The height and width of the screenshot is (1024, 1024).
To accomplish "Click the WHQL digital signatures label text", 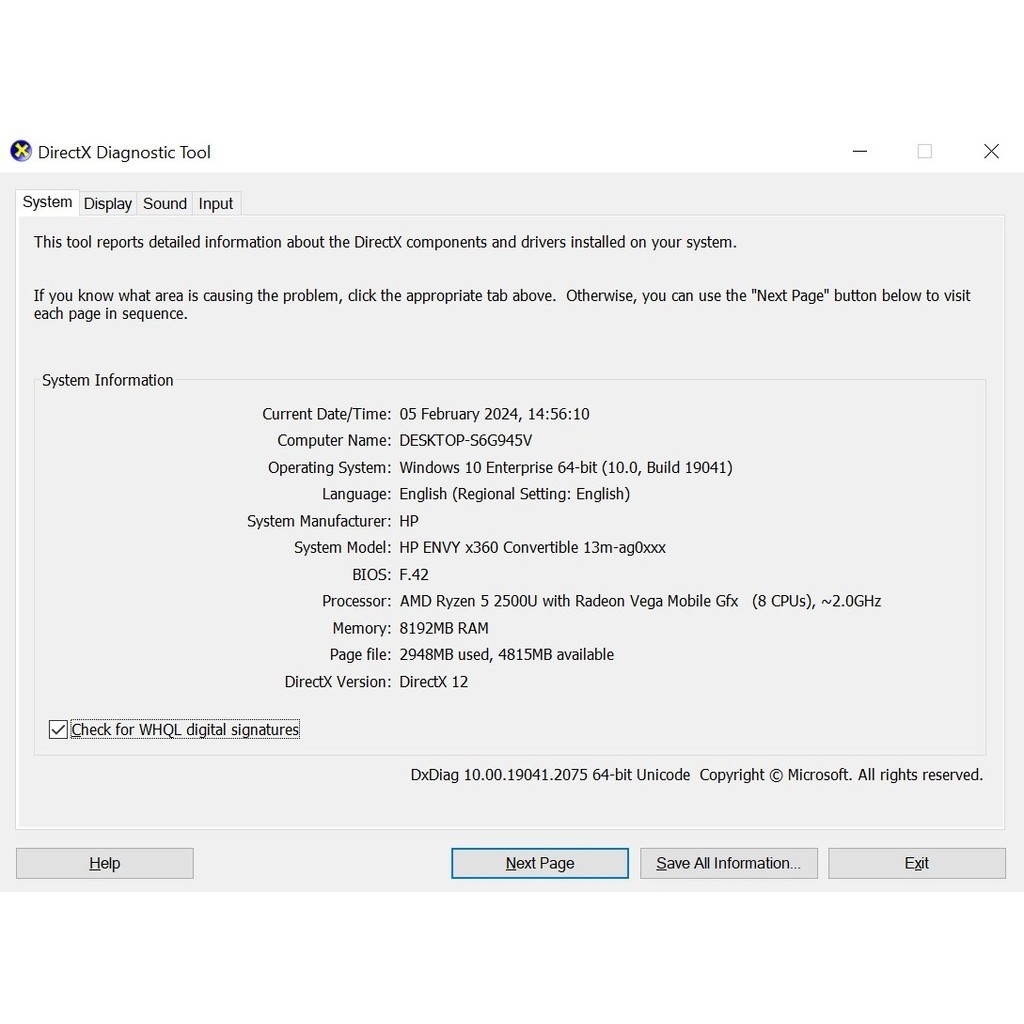I will tap(185, 729).
